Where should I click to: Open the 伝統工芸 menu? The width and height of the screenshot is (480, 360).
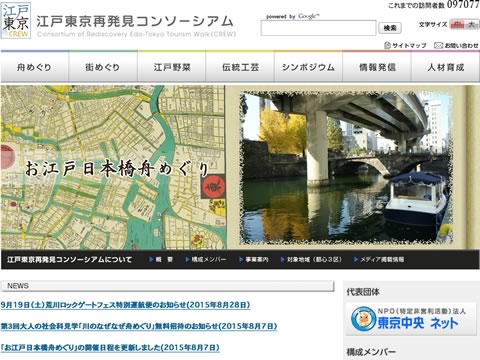click(240, 67)
